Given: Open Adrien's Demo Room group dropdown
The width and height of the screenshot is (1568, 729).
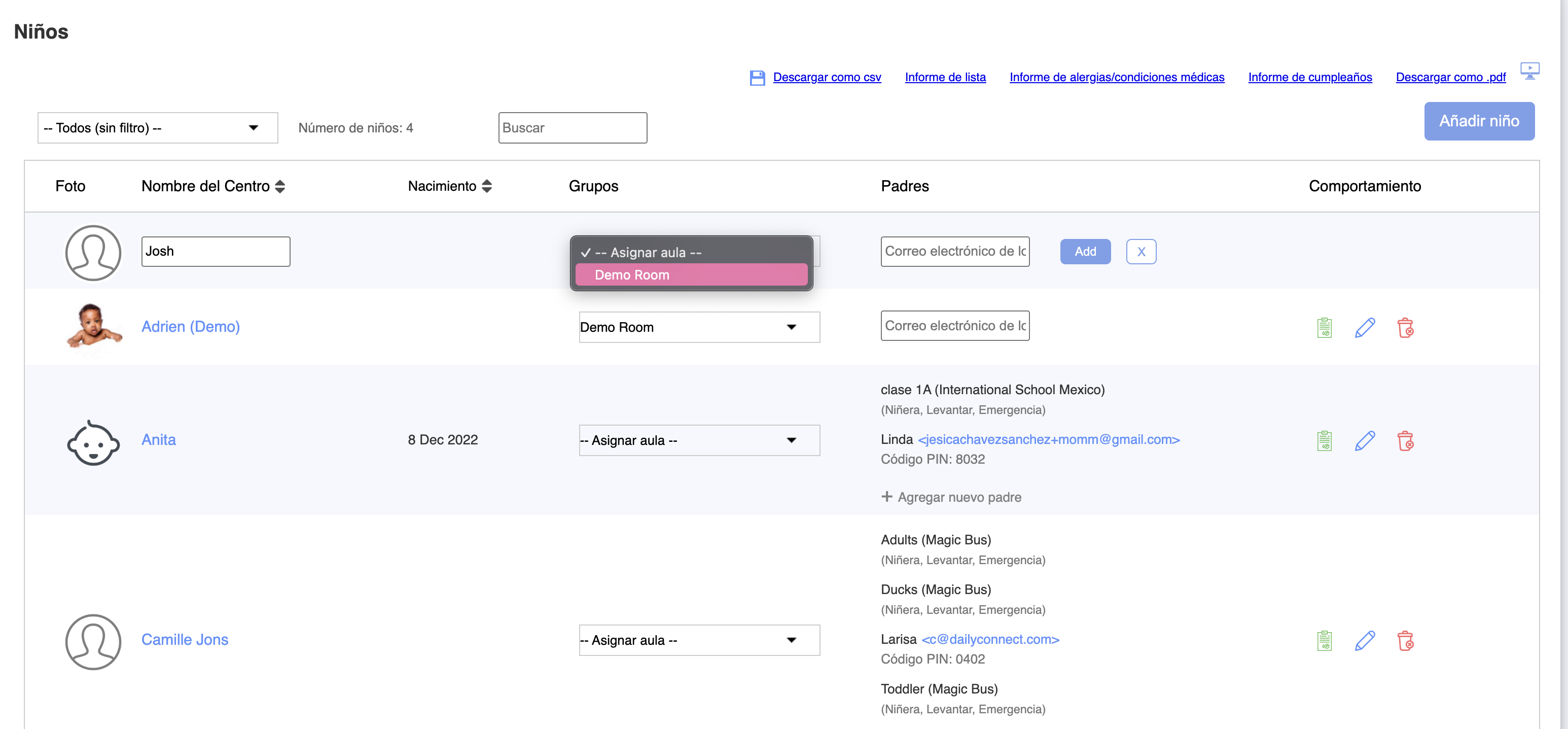Looking at the screenshot, I should pyautogui.click(x=699, y=328).
